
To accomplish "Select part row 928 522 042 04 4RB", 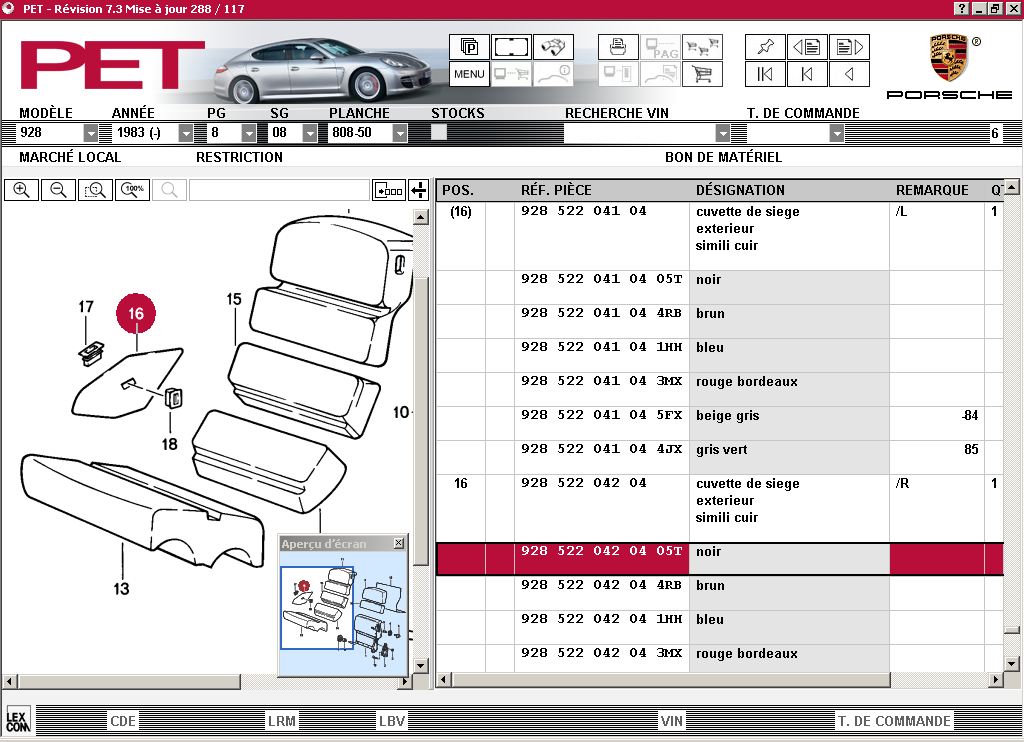I will click(x=720, y=593).
